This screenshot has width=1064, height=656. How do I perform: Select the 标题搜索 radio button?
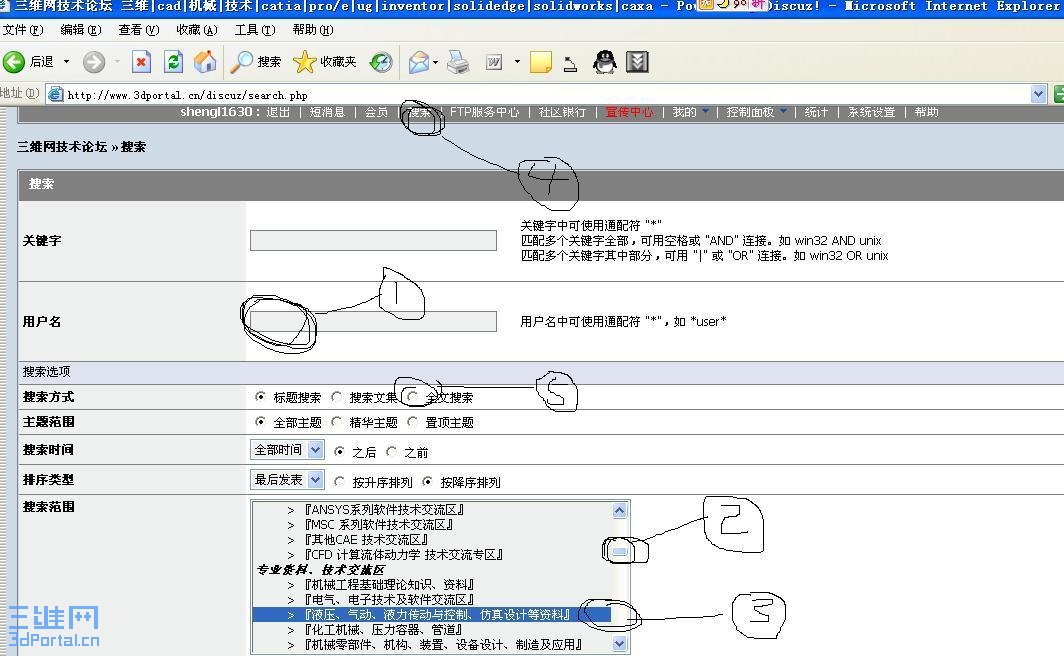coord(260,396)
